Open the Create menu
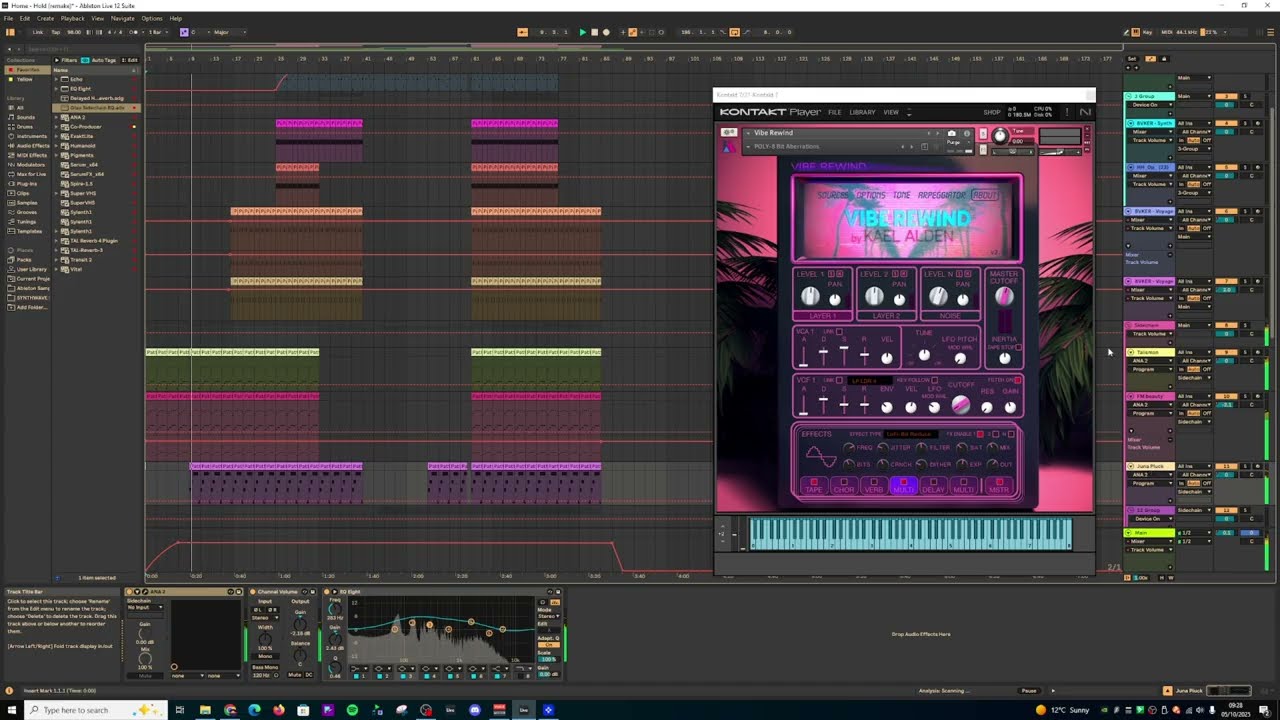This screenshot has height=720, width=1280. click(x=45, y=18)
